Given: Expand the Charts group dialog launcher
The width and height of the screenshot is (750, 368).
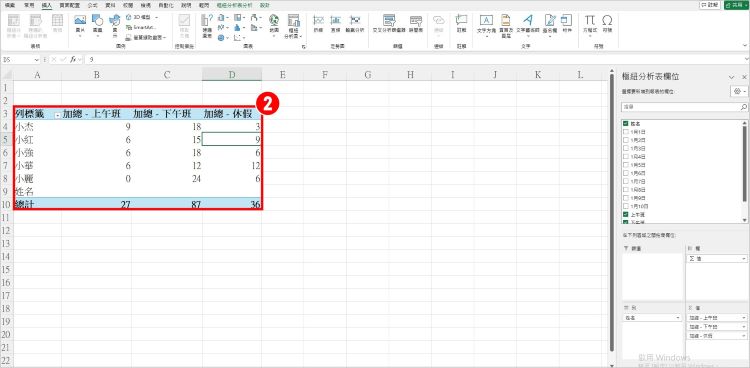Looking at the screenshot, I should click(x=303, y=46).
